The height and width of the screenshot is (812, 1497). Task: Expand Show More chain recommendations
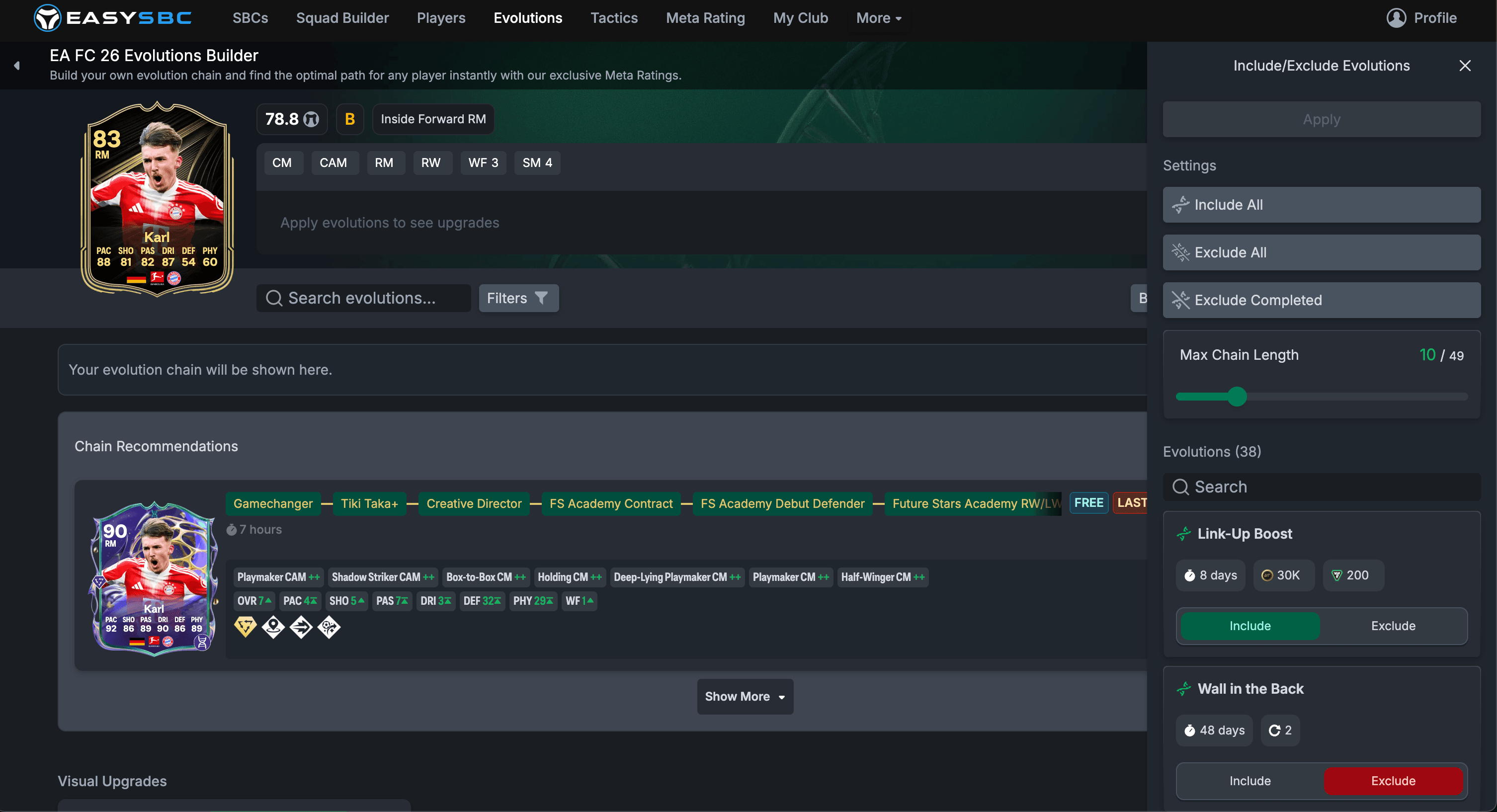coord(745,696)
